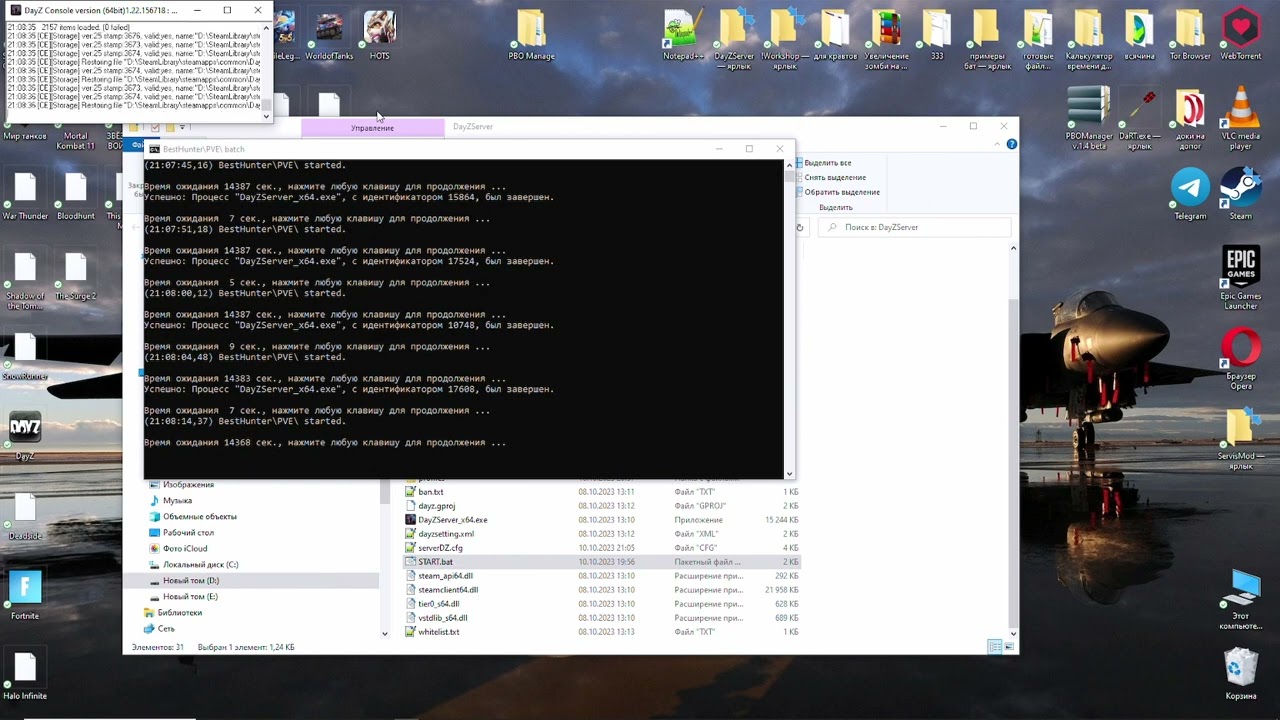Open Telegram from the desktop
The height and width of the screenshot is (720, 1280).
1190,194
